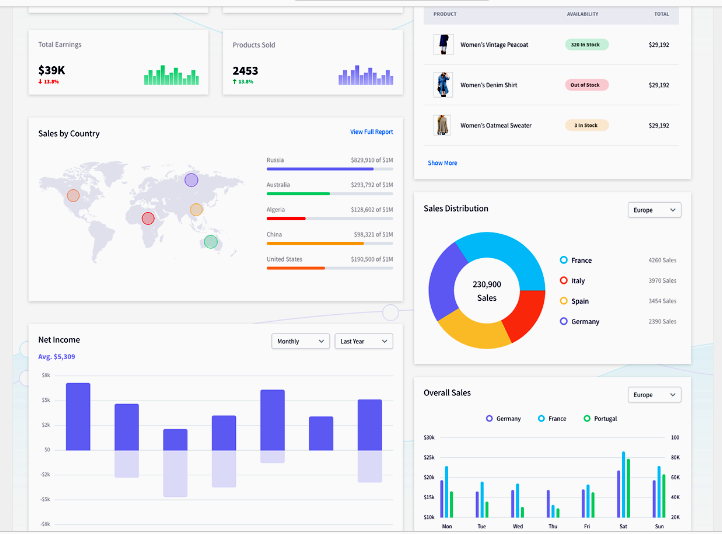
Task: Click the Mon bar group in Overall Sales
Action: tap(447, 492)
